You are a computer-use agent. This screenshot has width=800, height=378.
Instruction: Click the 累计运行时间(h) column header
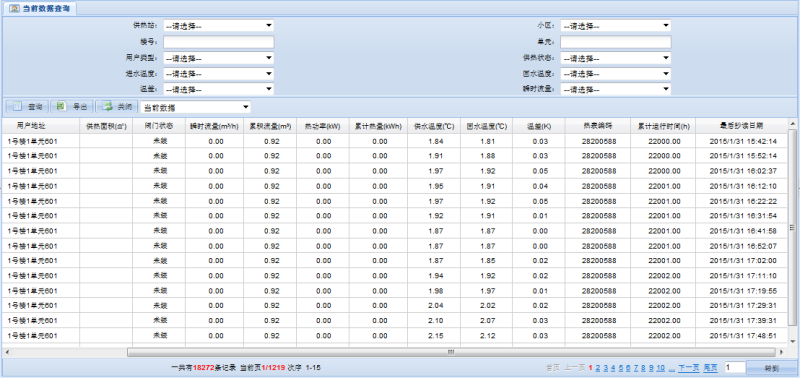click(663, 125)
